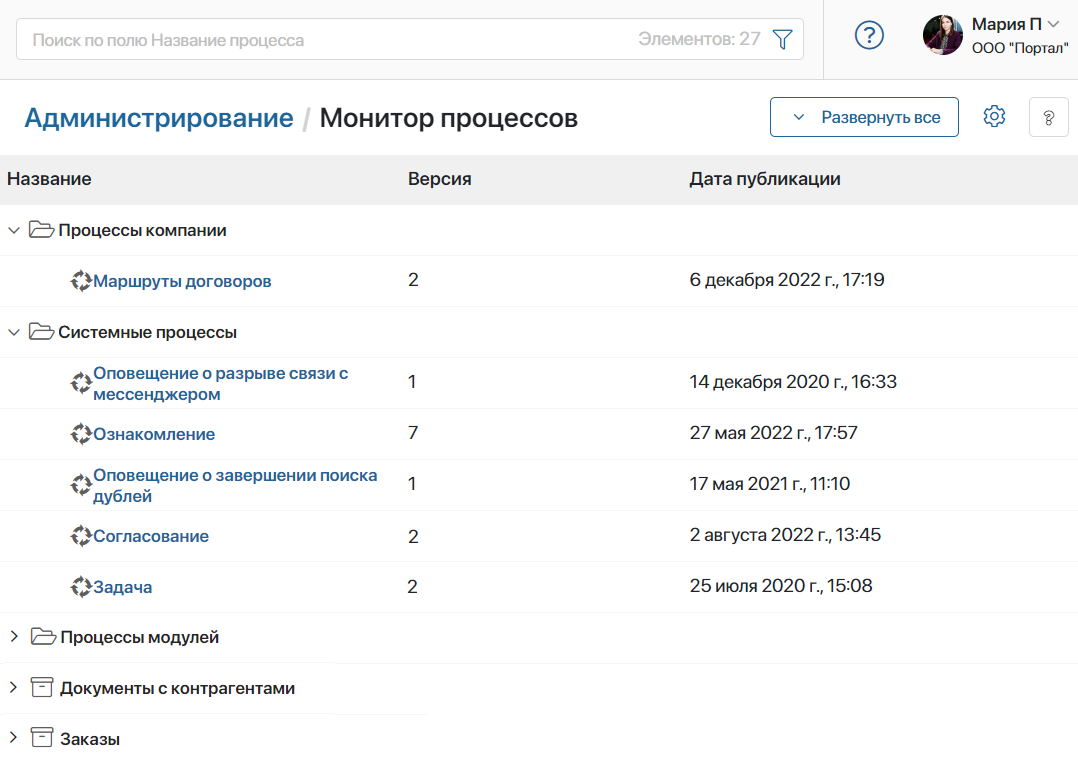Click the Системные процессы folder icon
This screenshot has width=1078, height=760.
click(x=41, y=332)
